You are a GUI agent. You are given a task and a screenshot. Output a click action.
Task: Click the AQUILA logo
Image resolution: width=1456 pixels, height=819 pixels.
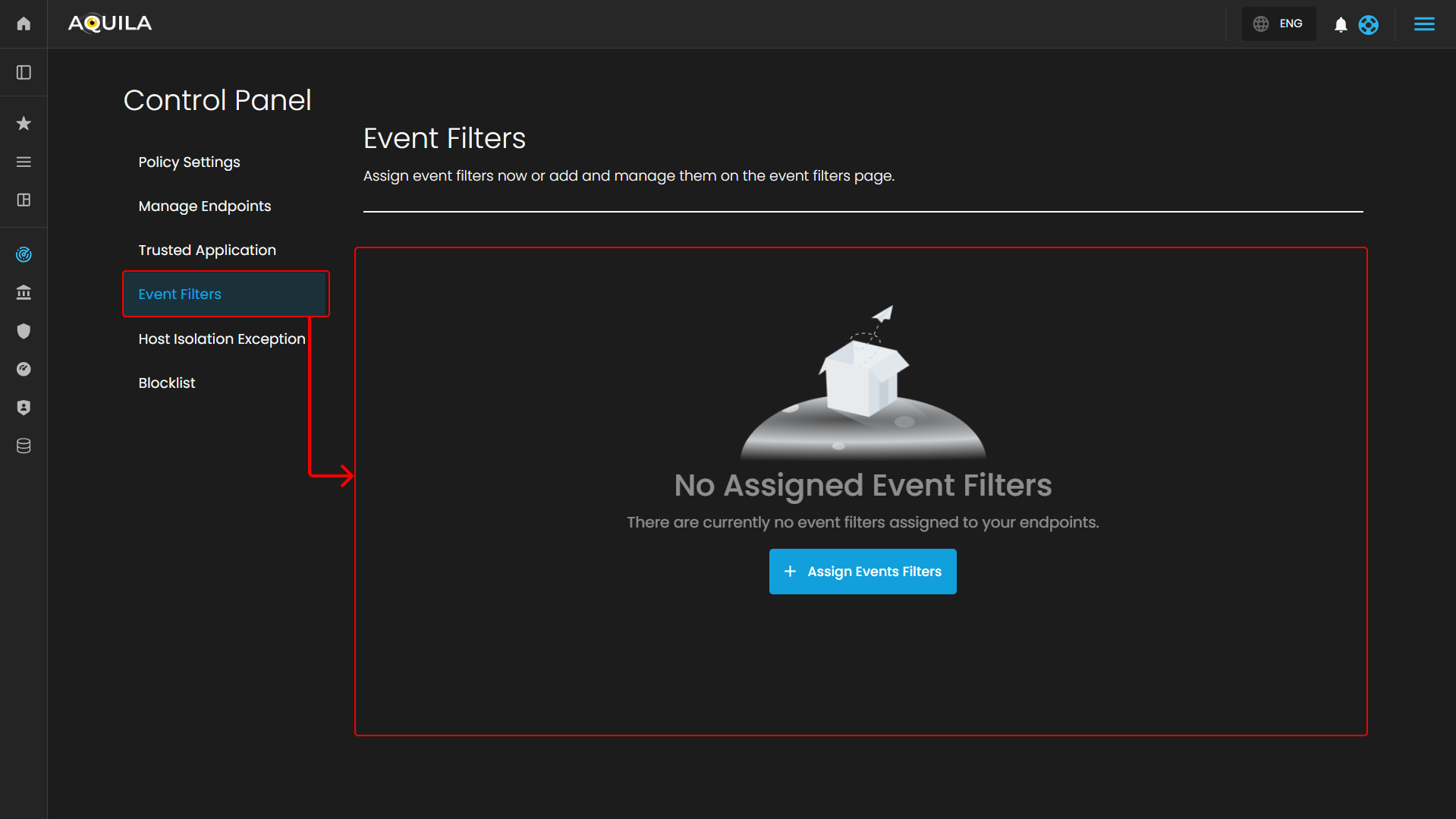pos(110,24)
